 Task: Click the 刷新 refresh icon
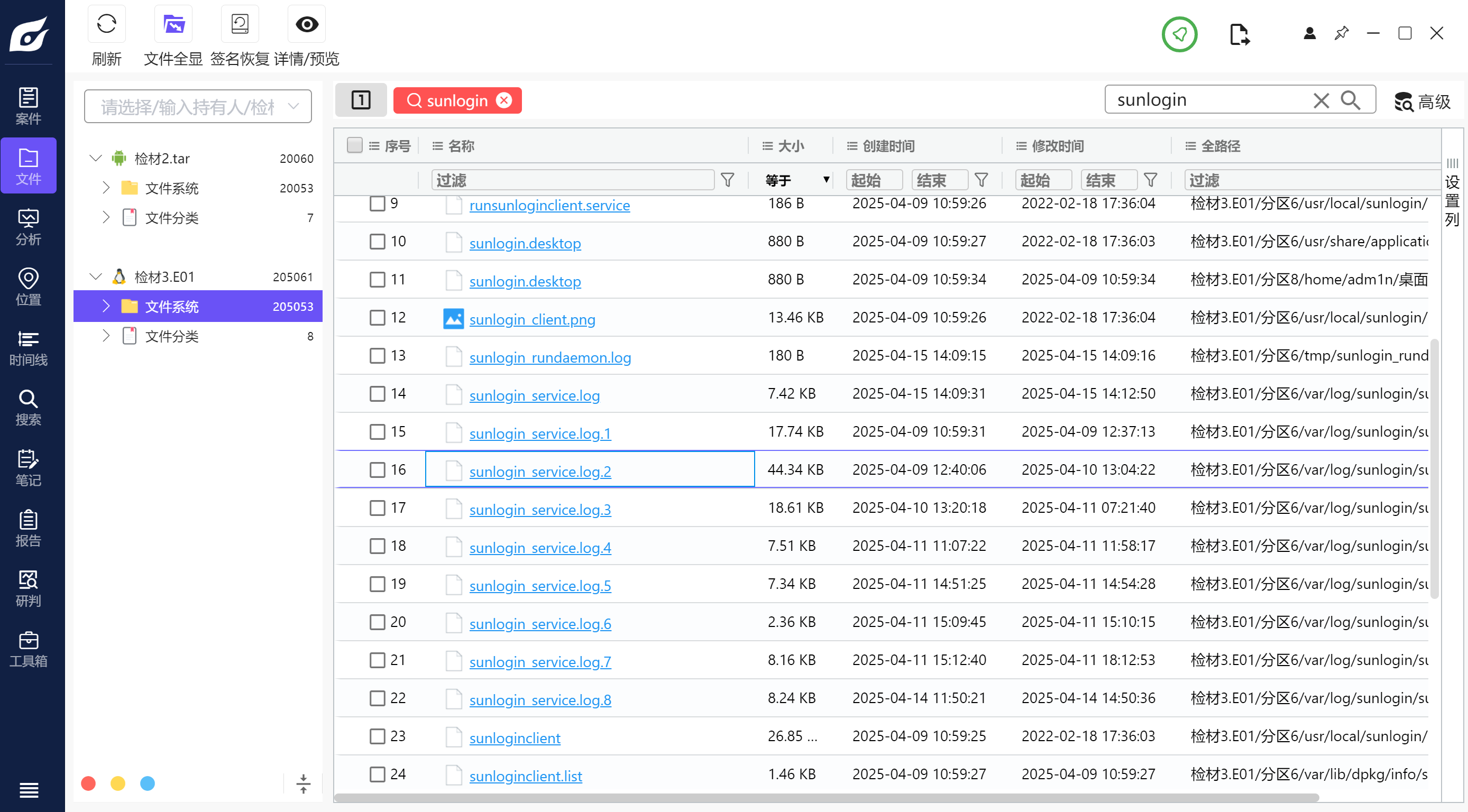tap(107, 24)
